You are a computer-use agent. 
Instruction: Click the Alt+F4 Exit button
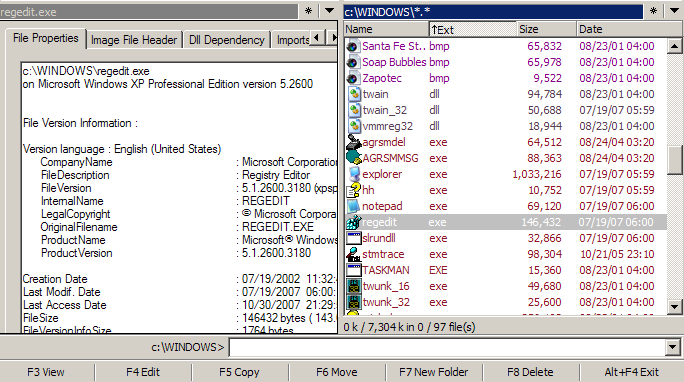coord(632,372)
